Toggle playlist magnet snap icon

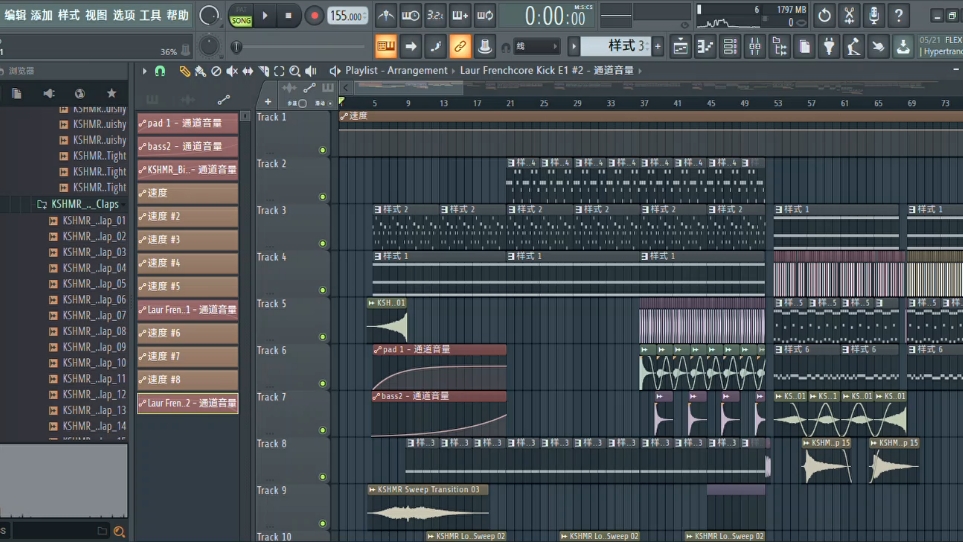(x=160, y=71)
